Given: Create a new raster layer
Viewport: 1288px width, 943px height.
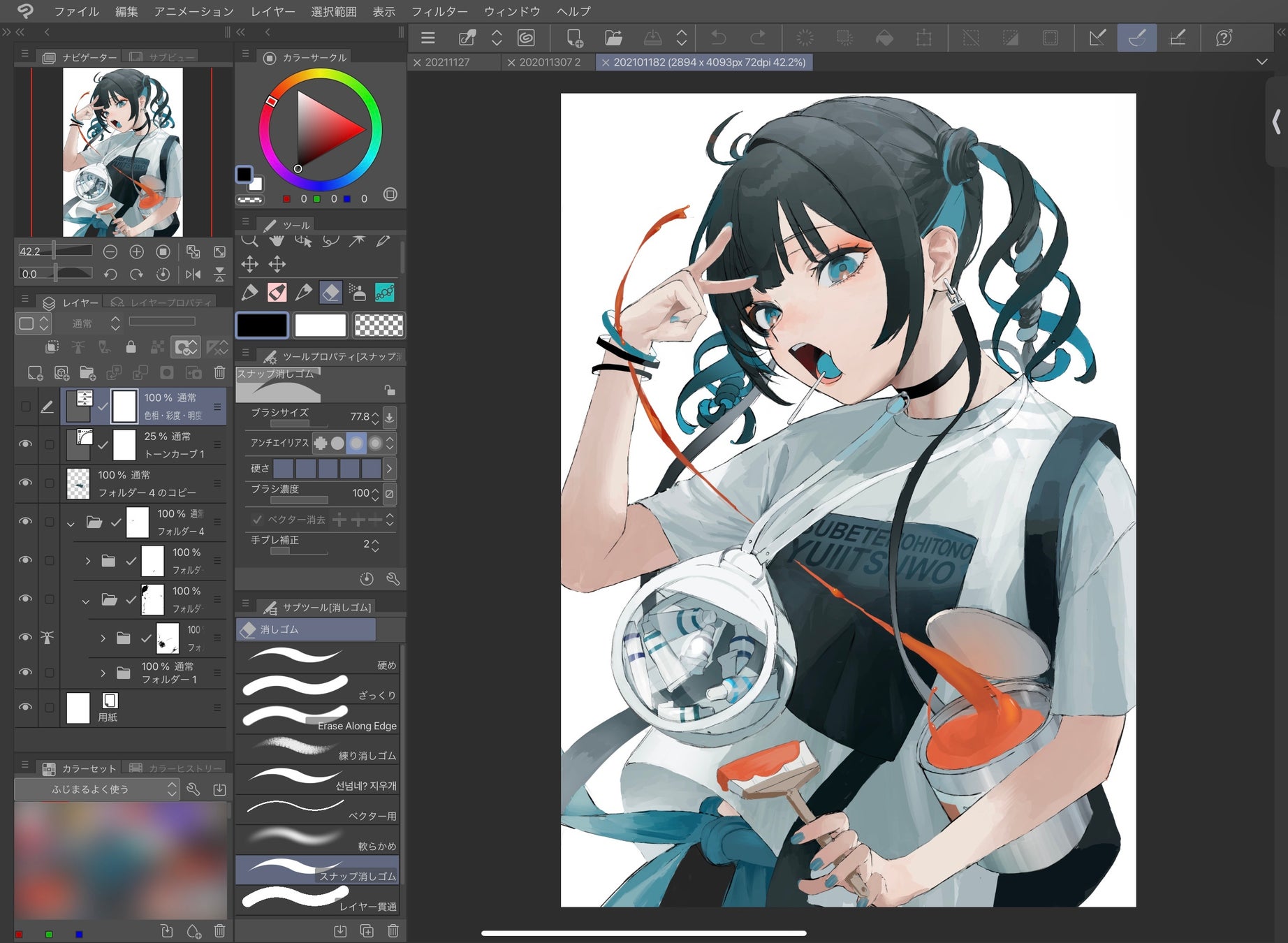Looking at the screenshot, I should pyautogui.click(x=35, y=373).
